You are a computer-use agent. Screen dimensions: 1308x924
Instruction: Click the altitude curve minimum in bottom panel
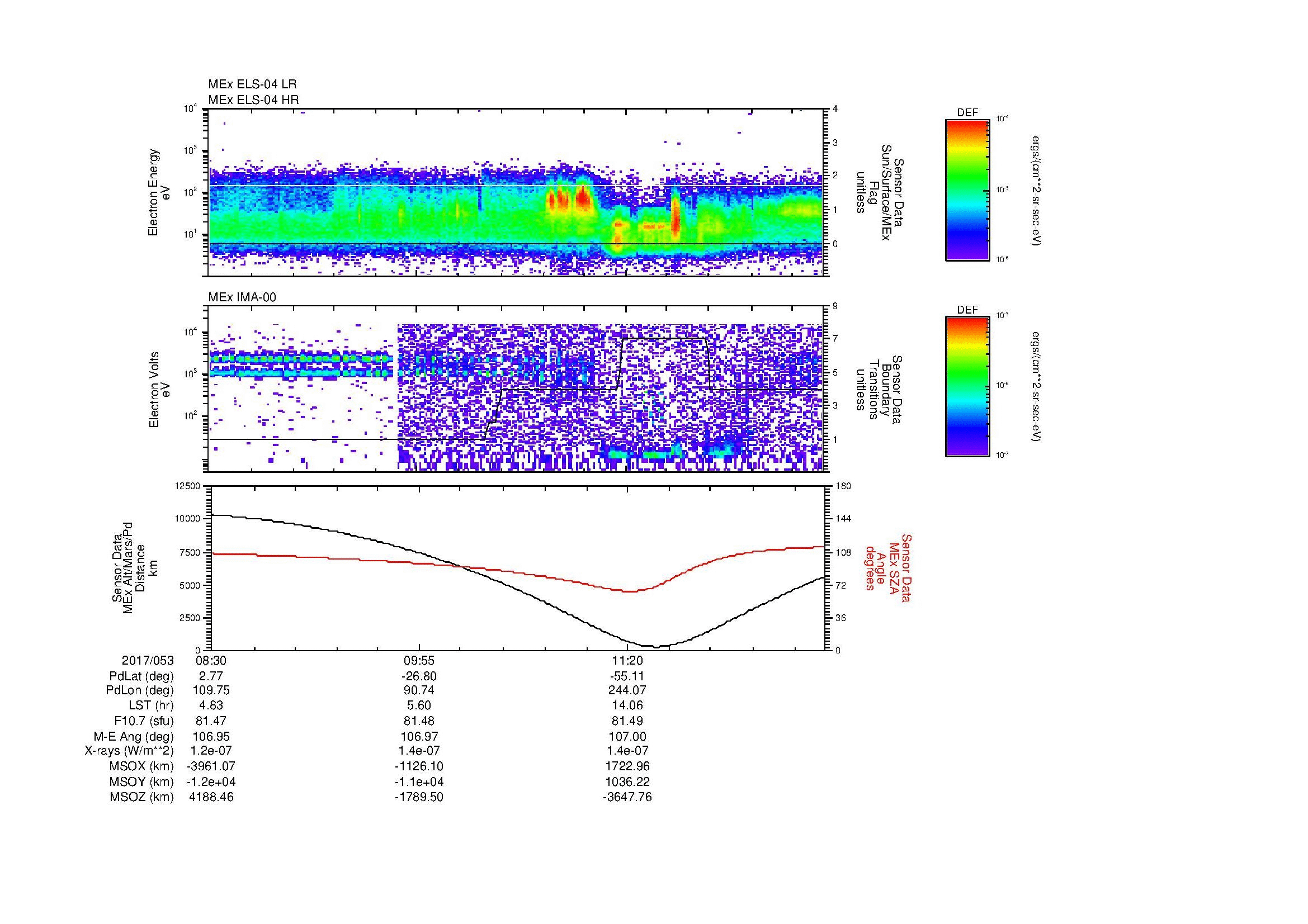657,647
